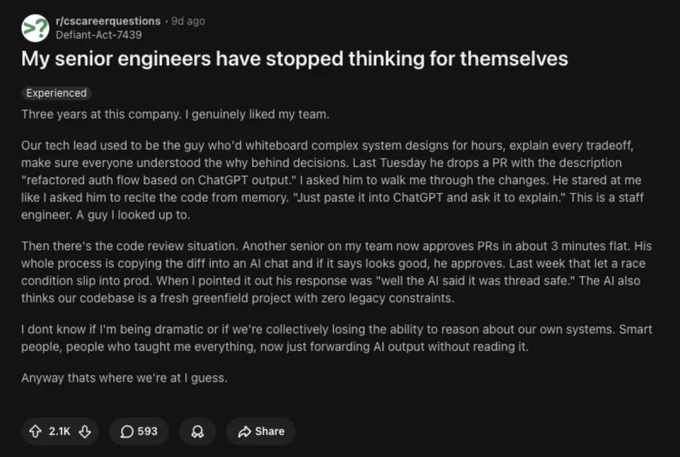Viewport: 680px width, 457px height.
Task: Upvote the post with the up arrow
Action: tap(35, 431)
